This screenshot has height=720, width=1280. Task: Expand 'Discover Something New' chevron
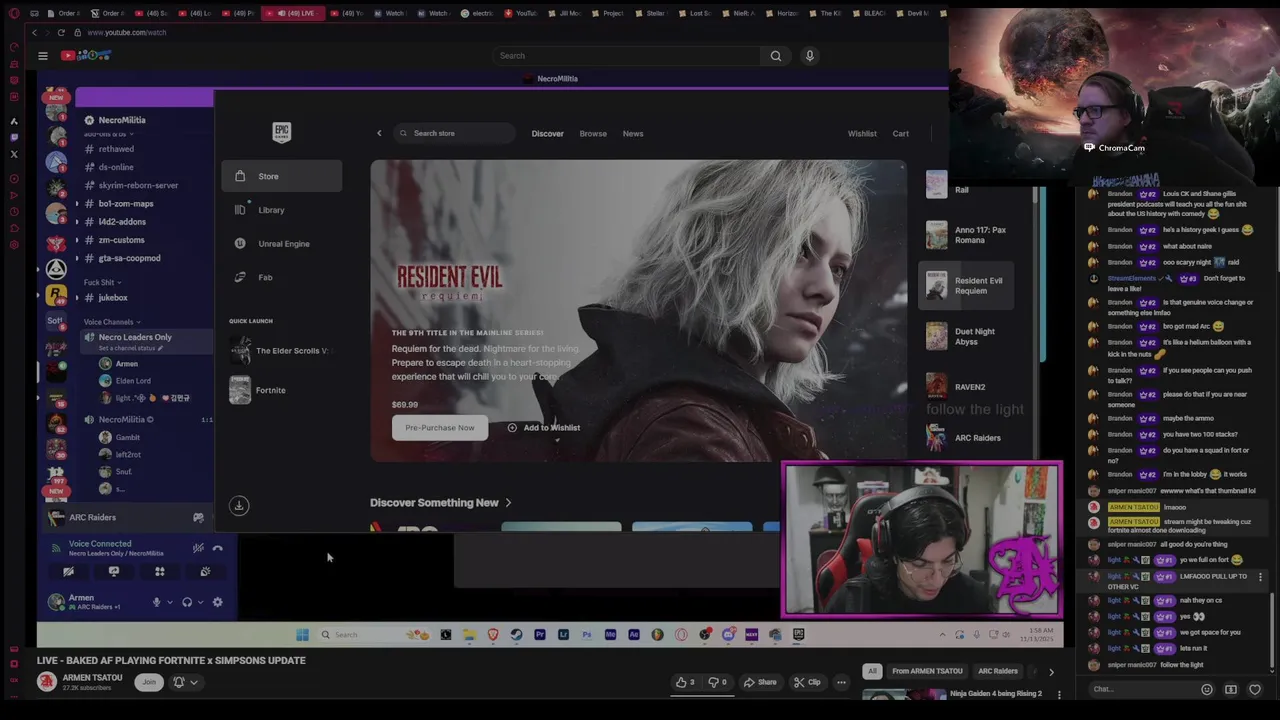[x=508, y=503]
